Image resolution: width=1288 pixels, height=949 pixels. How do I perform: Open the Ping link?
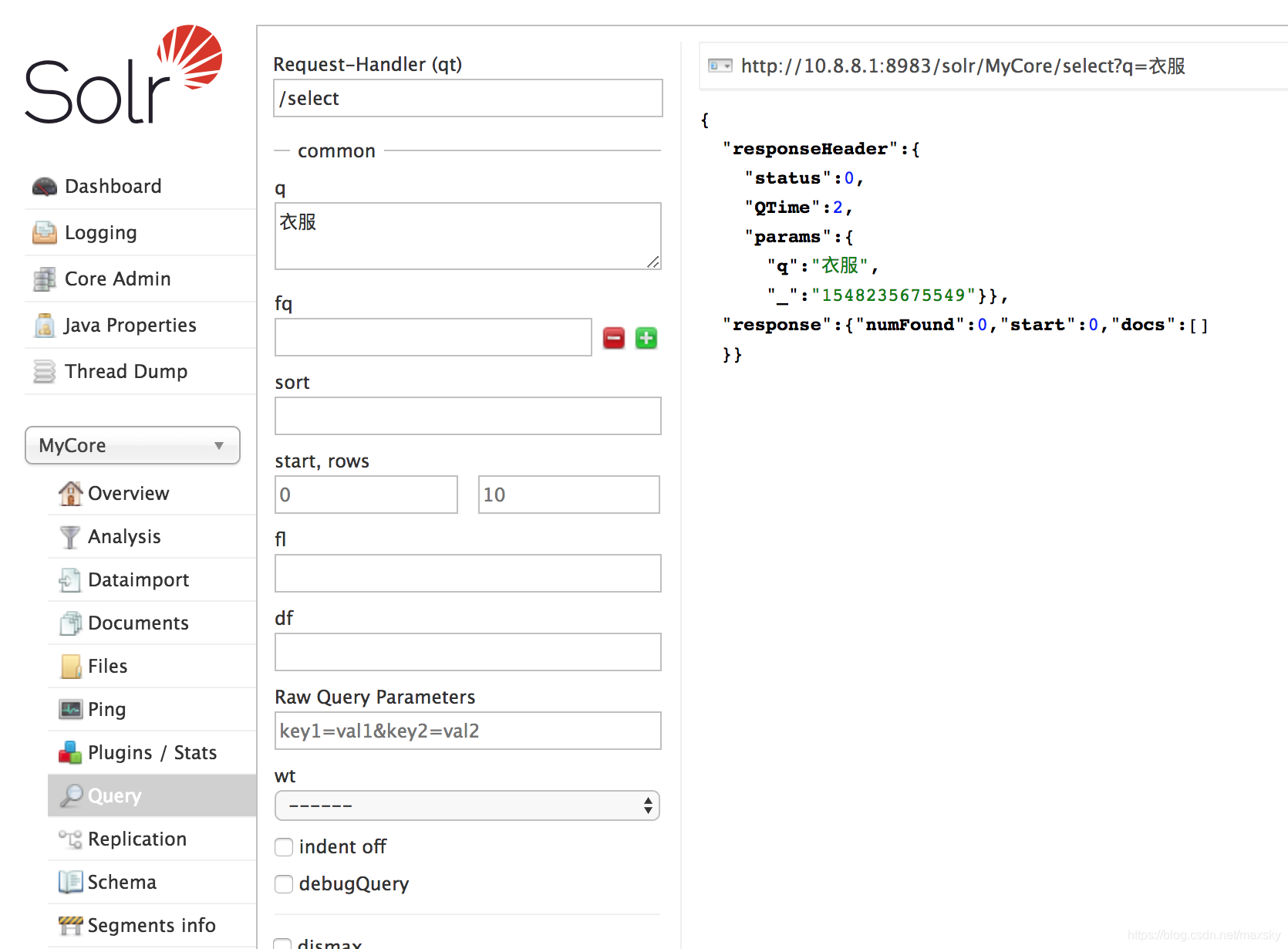click(107, 710)
